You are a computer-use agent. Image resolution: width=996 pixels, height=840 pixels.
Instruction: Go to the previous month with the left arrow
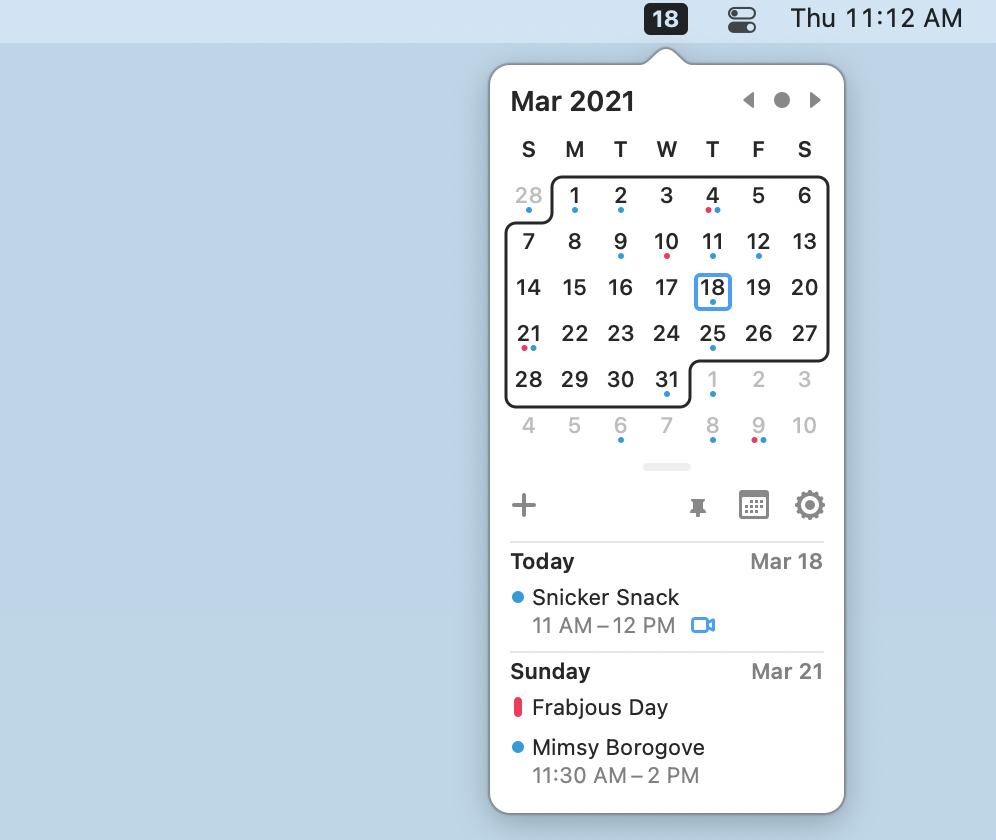coord(749,100)
